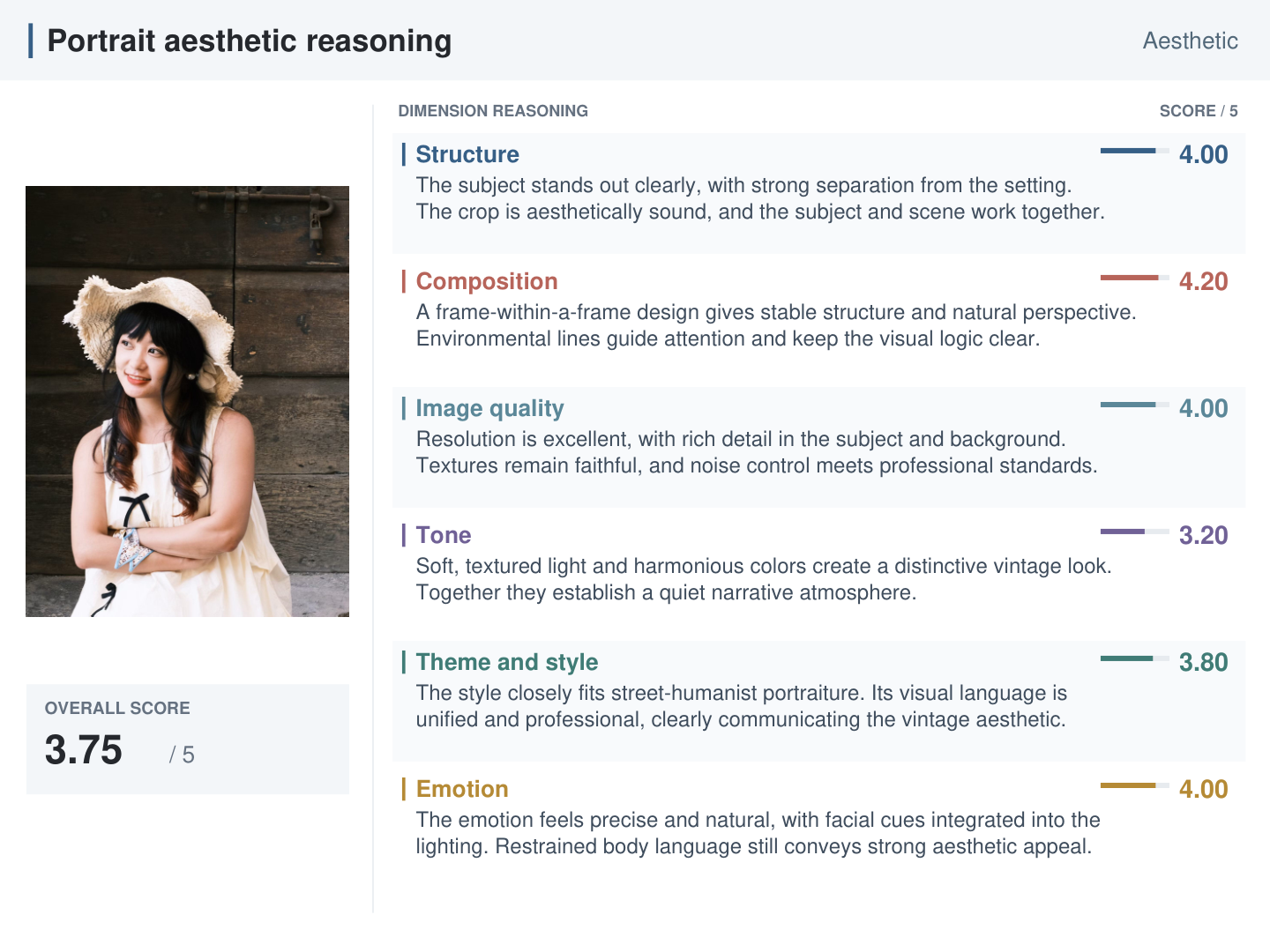
Task: Select the Composition score progress bar
Action: [1135, 278]
